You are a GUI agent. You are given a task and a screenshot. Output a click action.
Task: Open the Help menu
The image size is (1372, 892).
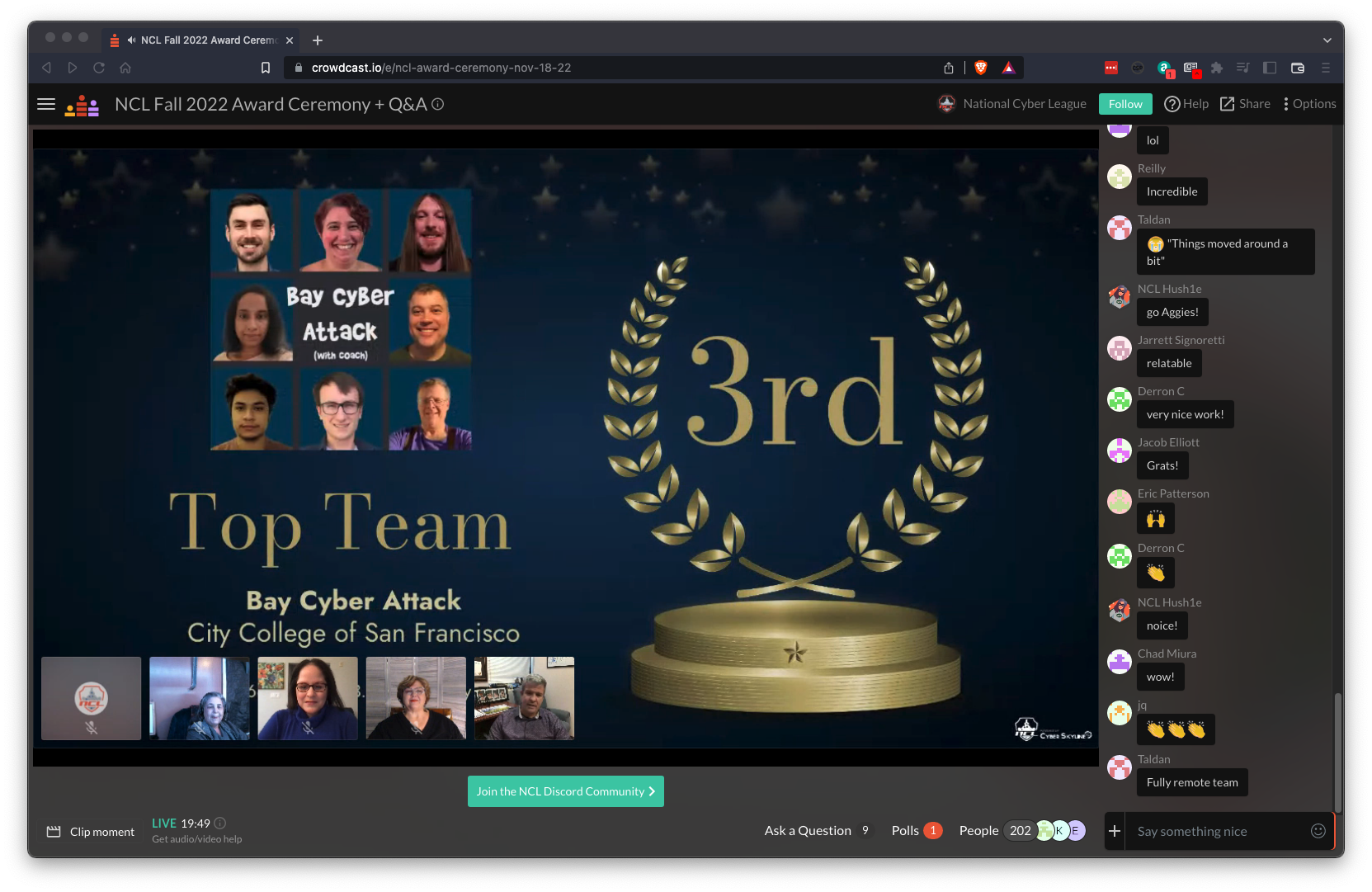click(x=1186, y=104)
